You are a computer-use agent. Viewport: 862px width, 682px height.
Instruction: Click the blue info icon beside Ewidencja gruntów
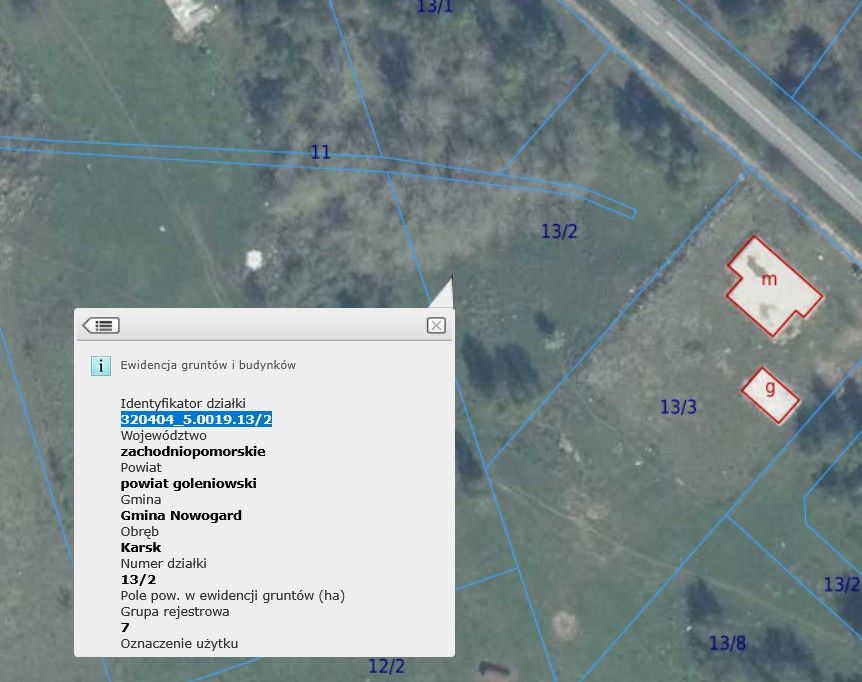[100, 366]
